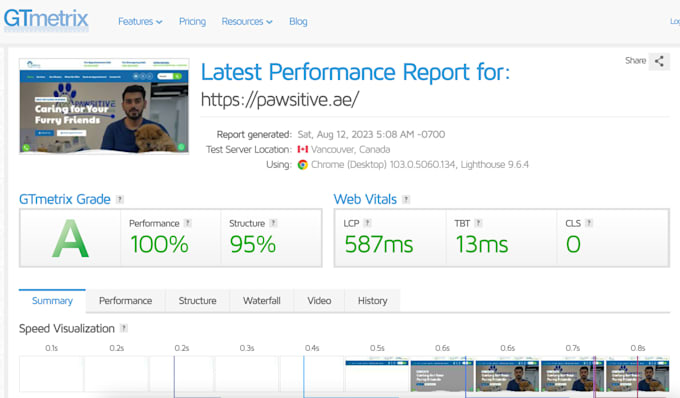The image size is (680, 398).
Task: Click the filmstrip frame under 0.7s
Action: click(572, 374)
